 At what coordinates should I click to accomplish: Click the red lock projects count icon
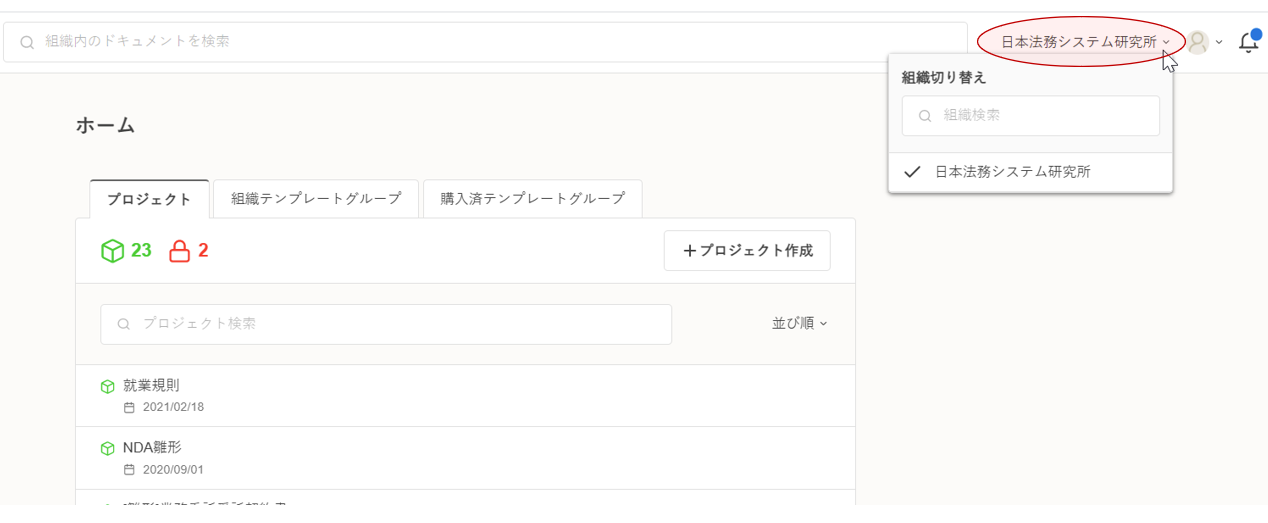pyautogui.click(x=179, y=251)
